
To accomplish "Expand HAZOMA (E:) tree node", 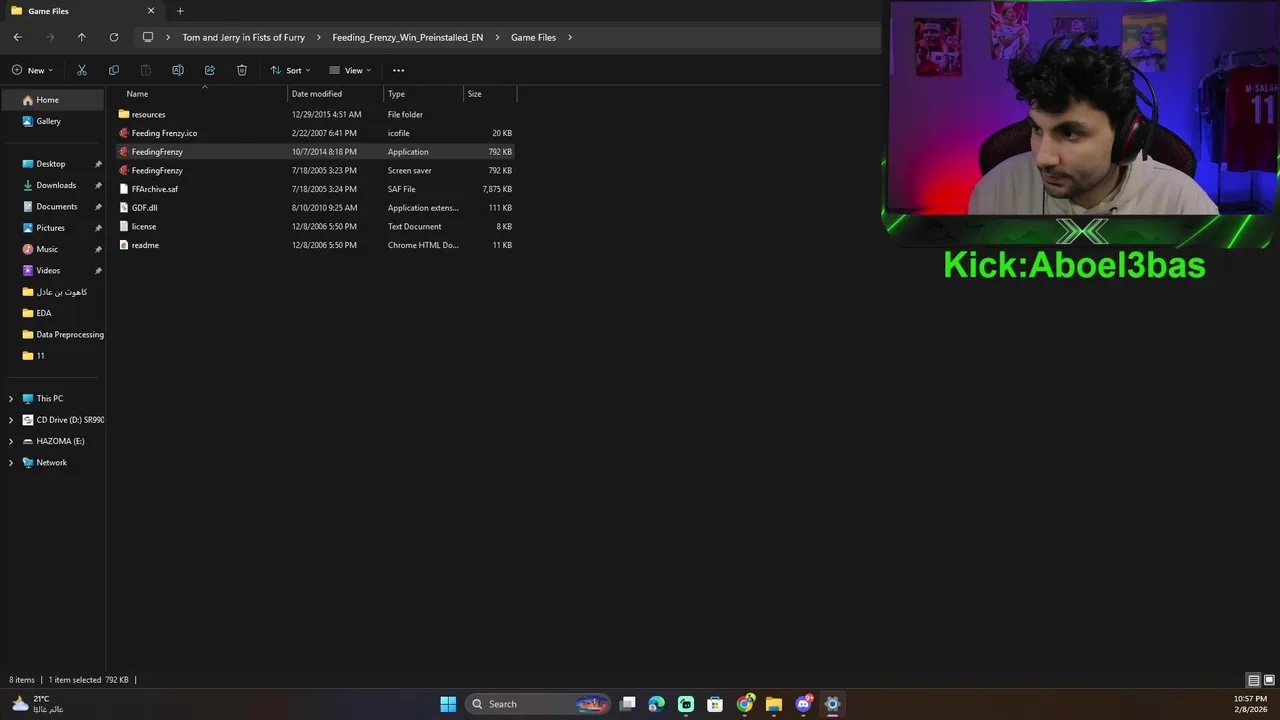I will [x=11, y=441].
